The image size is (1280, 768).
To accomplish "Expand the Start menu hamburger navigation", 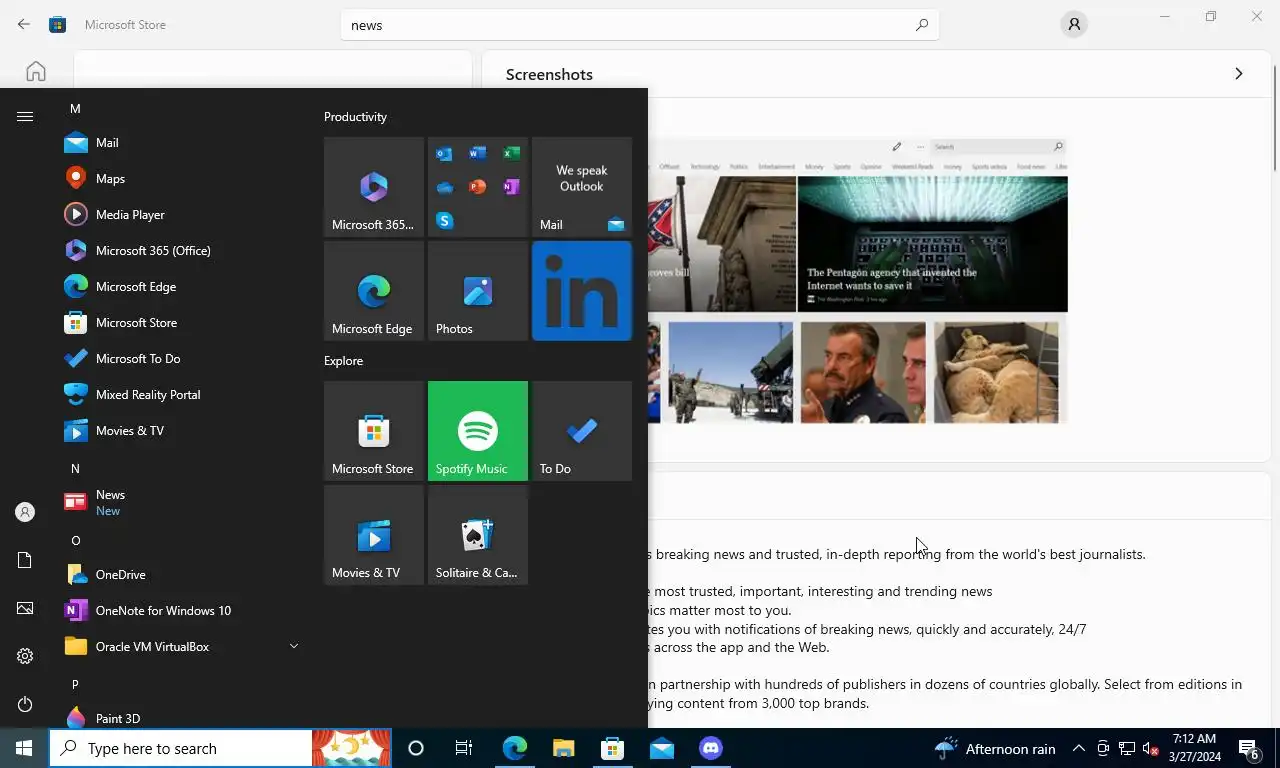I will coord(25,117).
